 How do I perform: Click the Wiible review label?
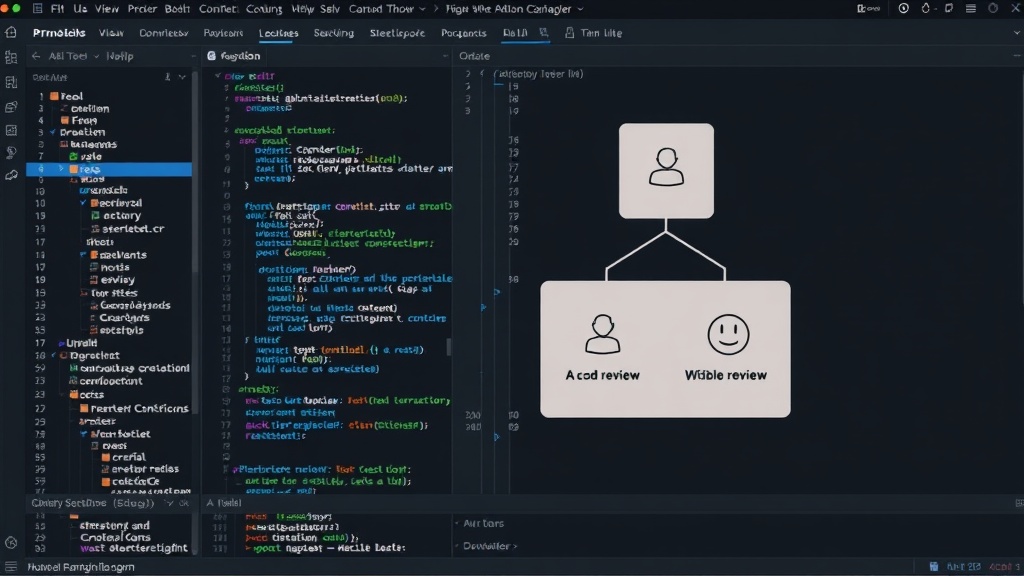[726, 375]
